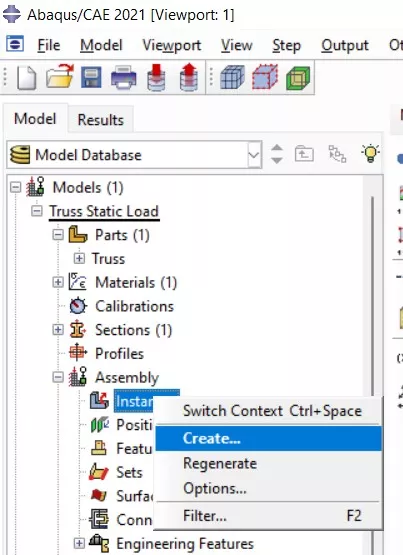Select Sets under Assembly

pyautogui.click(x=129, y=472)
